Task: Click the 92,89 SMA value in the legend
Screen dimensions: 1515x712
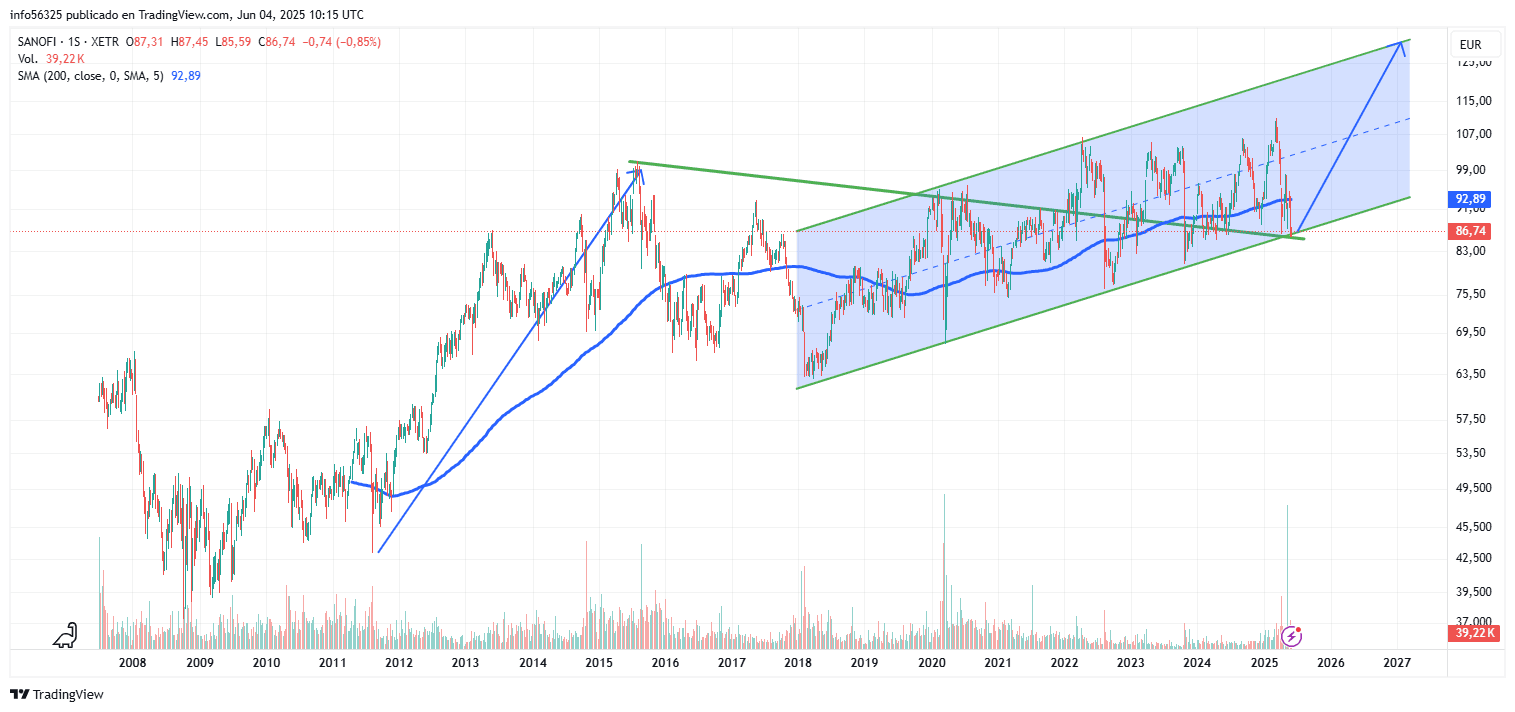Action: coord(187,76)
